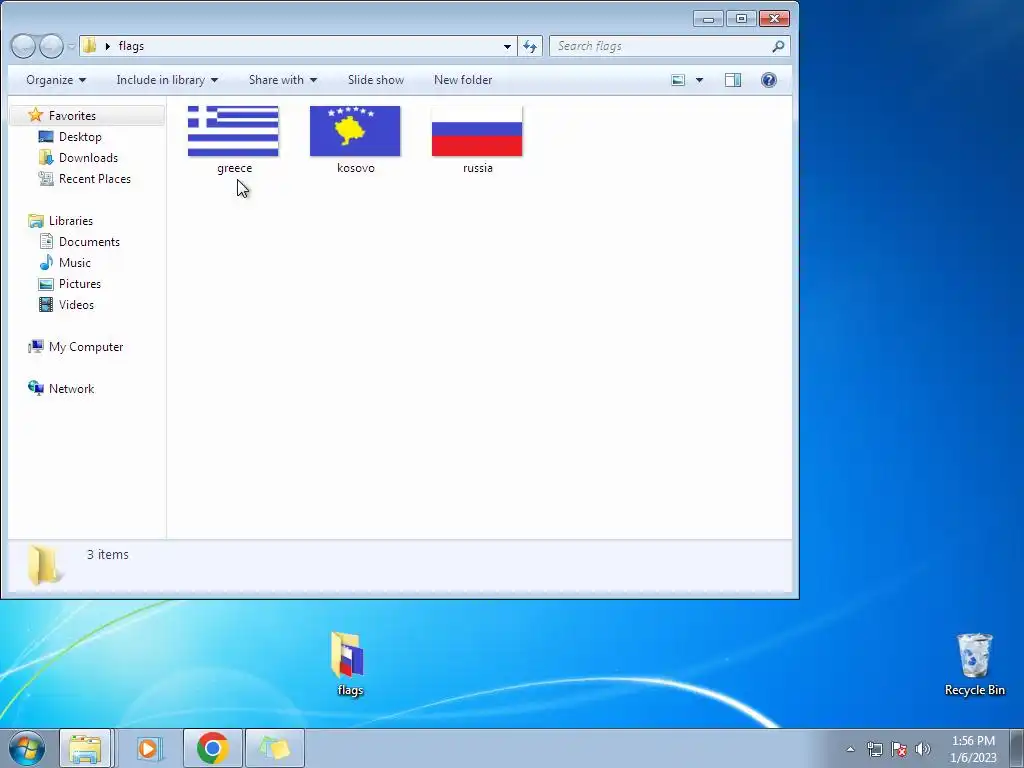1024x768 pixels.
Task: Change your view icon button
Action: (679, 80)
